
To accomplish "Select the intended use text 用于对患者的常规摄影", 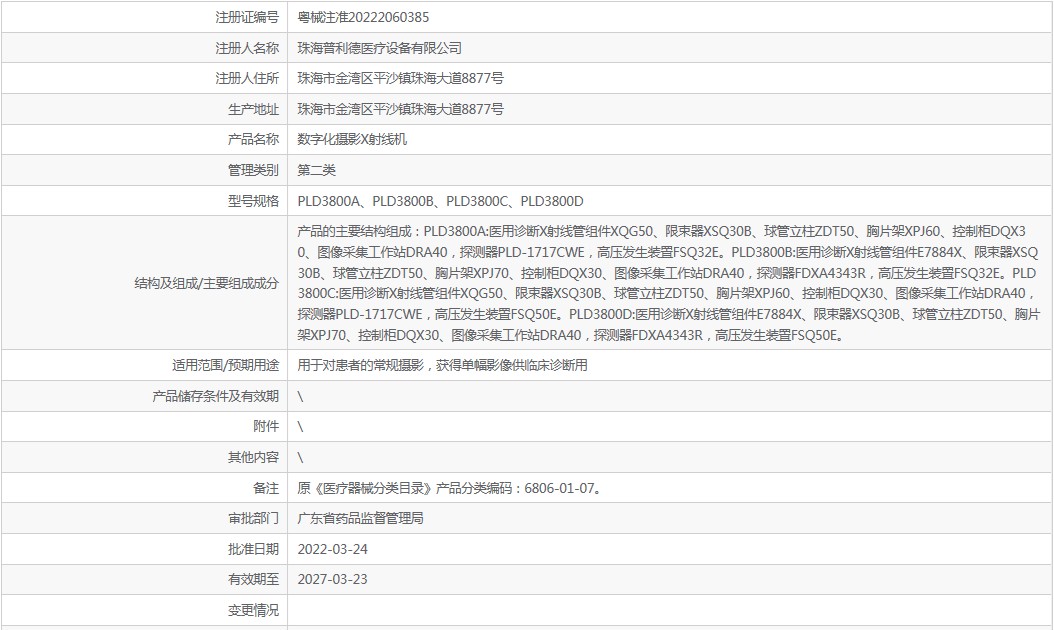I will pos(442,365).
